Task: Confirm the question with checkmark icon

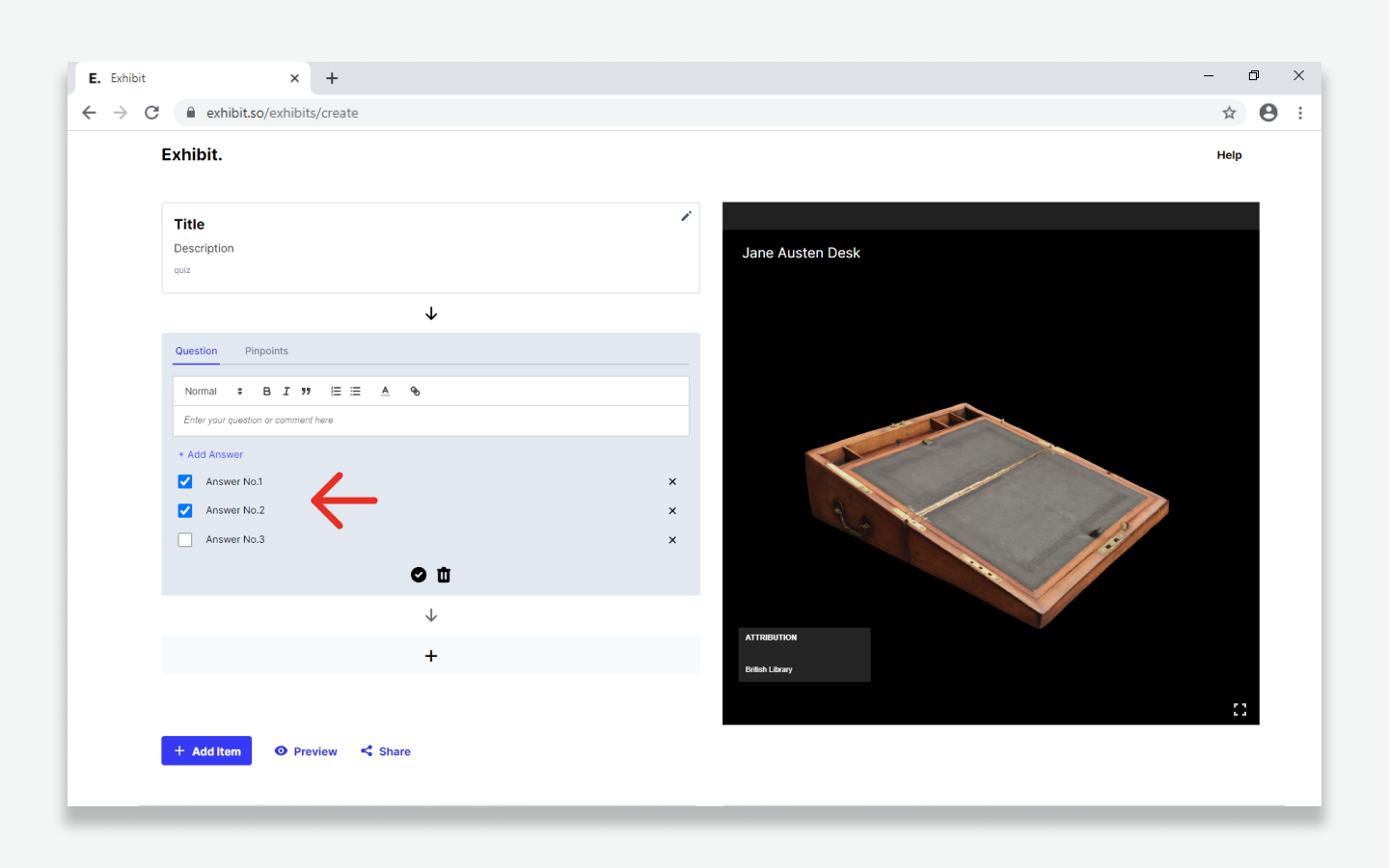Action: (x=419, y=575)
